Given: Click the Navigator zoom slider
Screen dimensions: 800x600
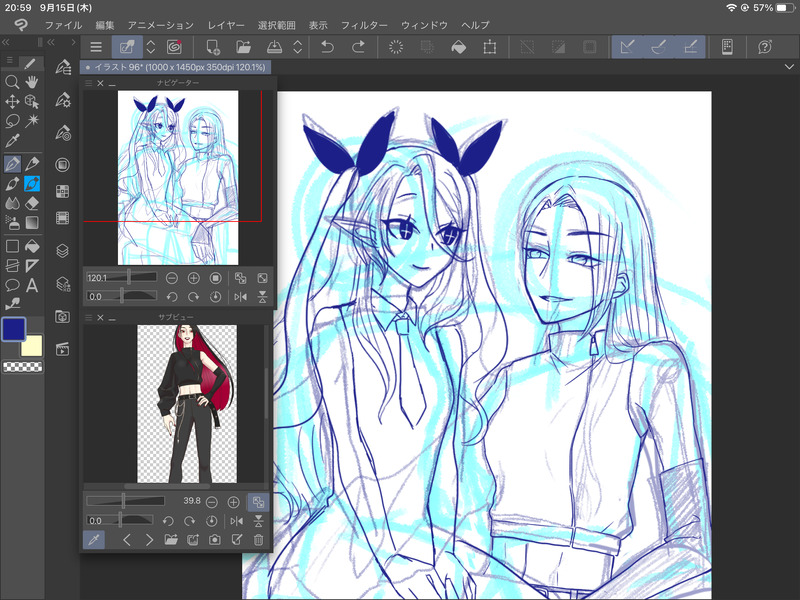Looking at the screenshot, I should coord(121,278).
